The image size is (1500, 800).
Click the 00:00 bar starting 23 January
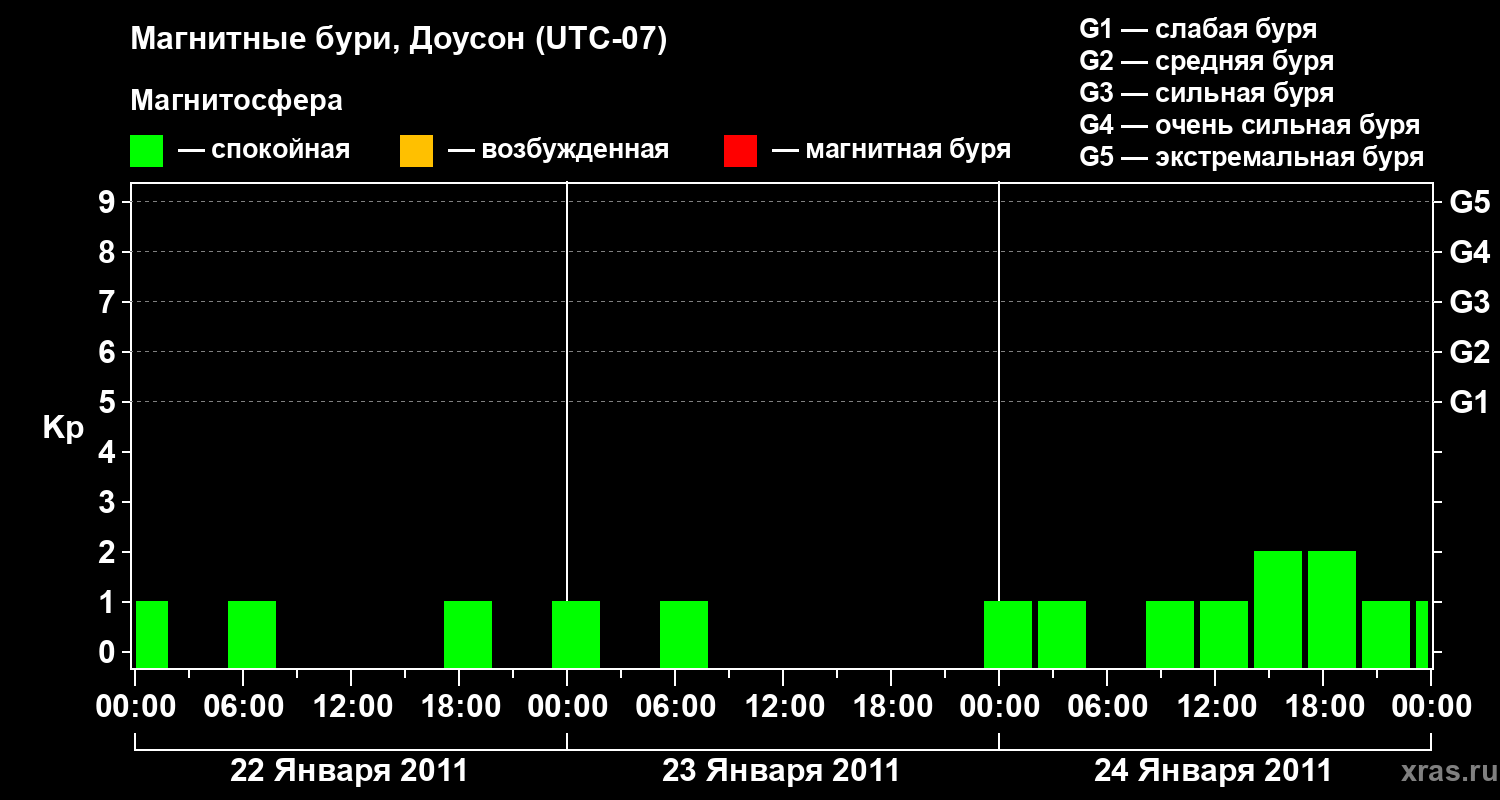[x=576, y=634]
